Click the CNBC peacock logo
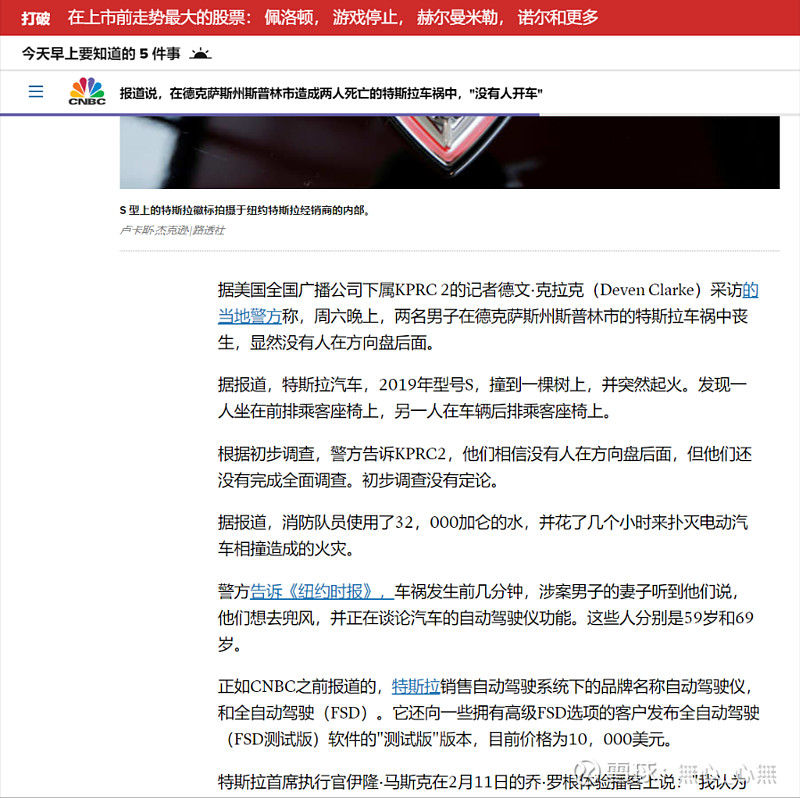The image size is (800, 798). pyautogui.click(x=86, y=93)
